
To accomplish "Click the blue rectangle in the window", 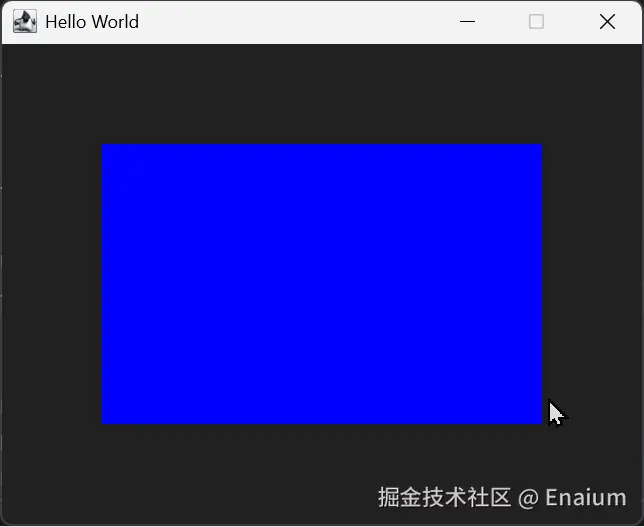I will click(x=322, y=284).
